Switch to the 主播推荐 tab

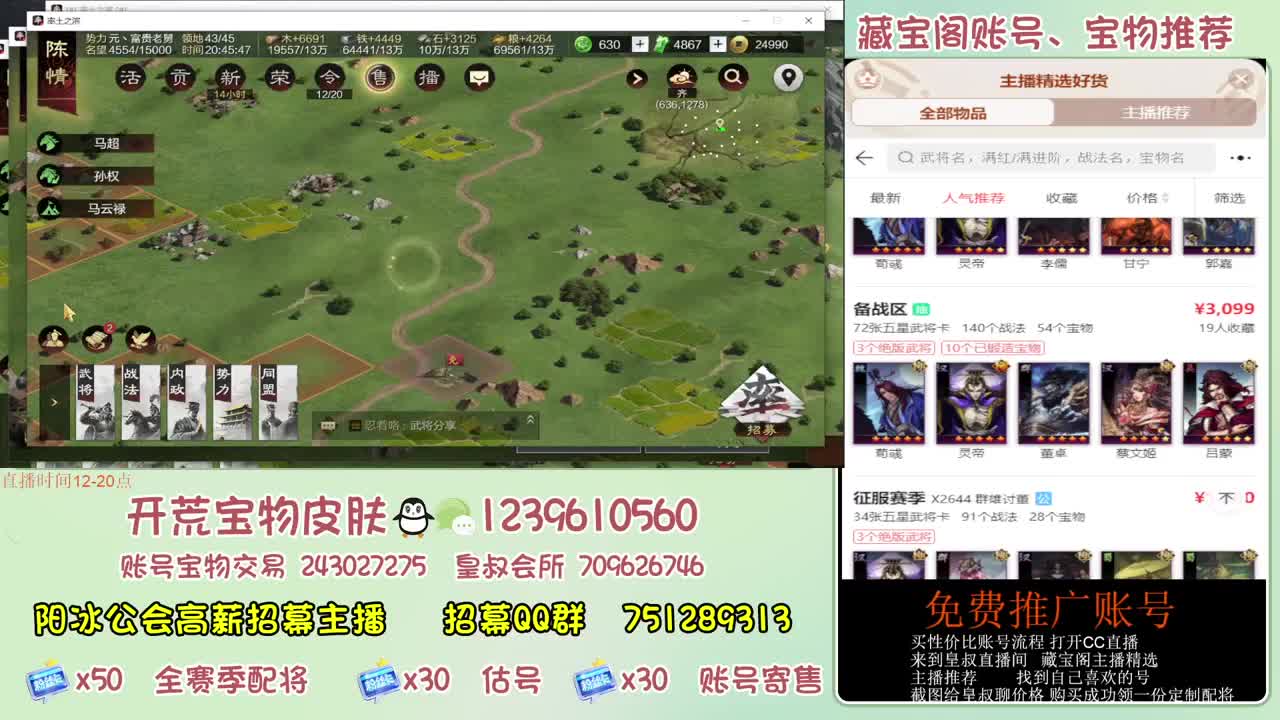pyautogui.click(x=1155, y=113)
